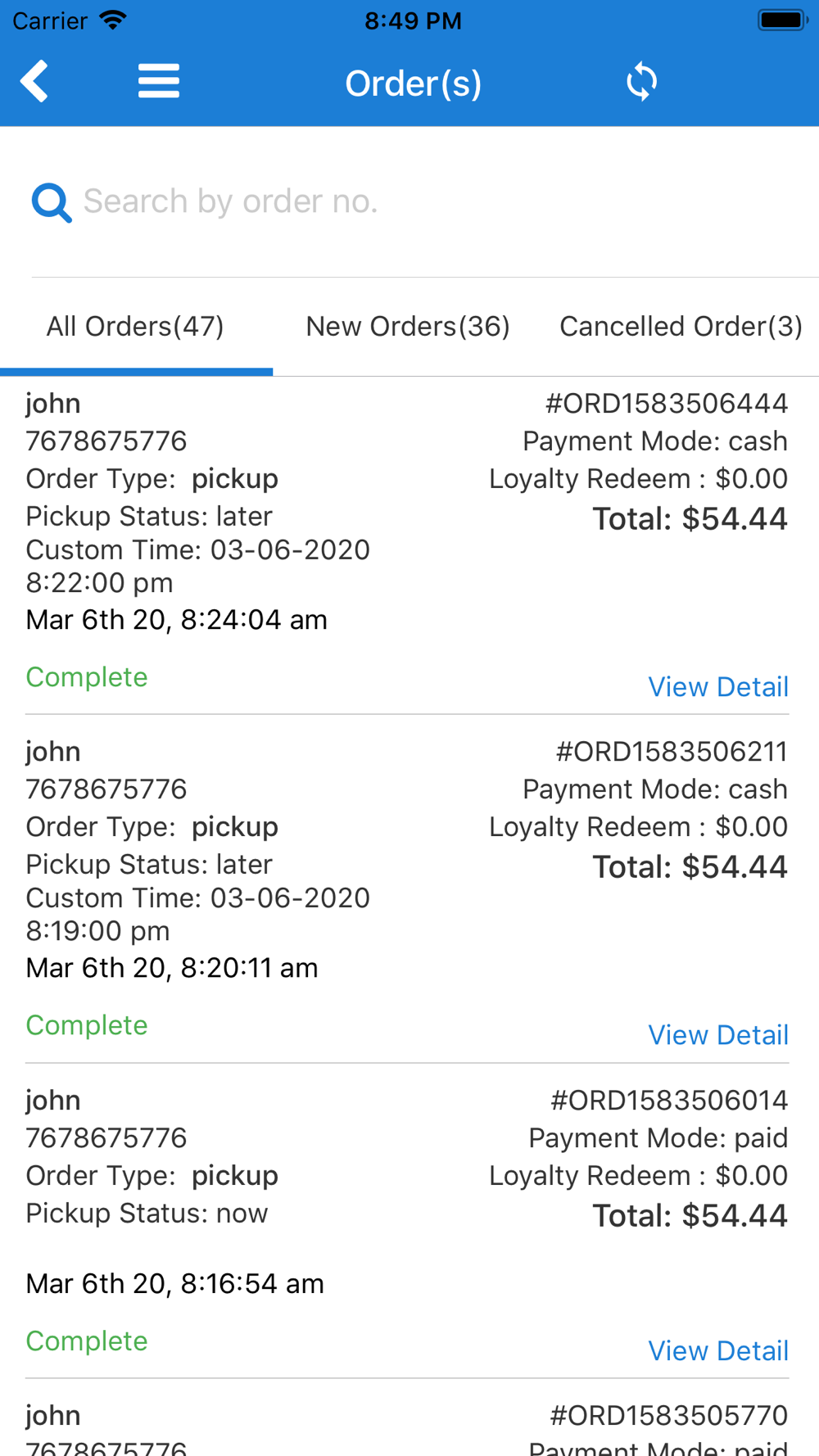View Detail of order #ORD1583506211
819x1456 pixels.
(x=718, y=1035)
